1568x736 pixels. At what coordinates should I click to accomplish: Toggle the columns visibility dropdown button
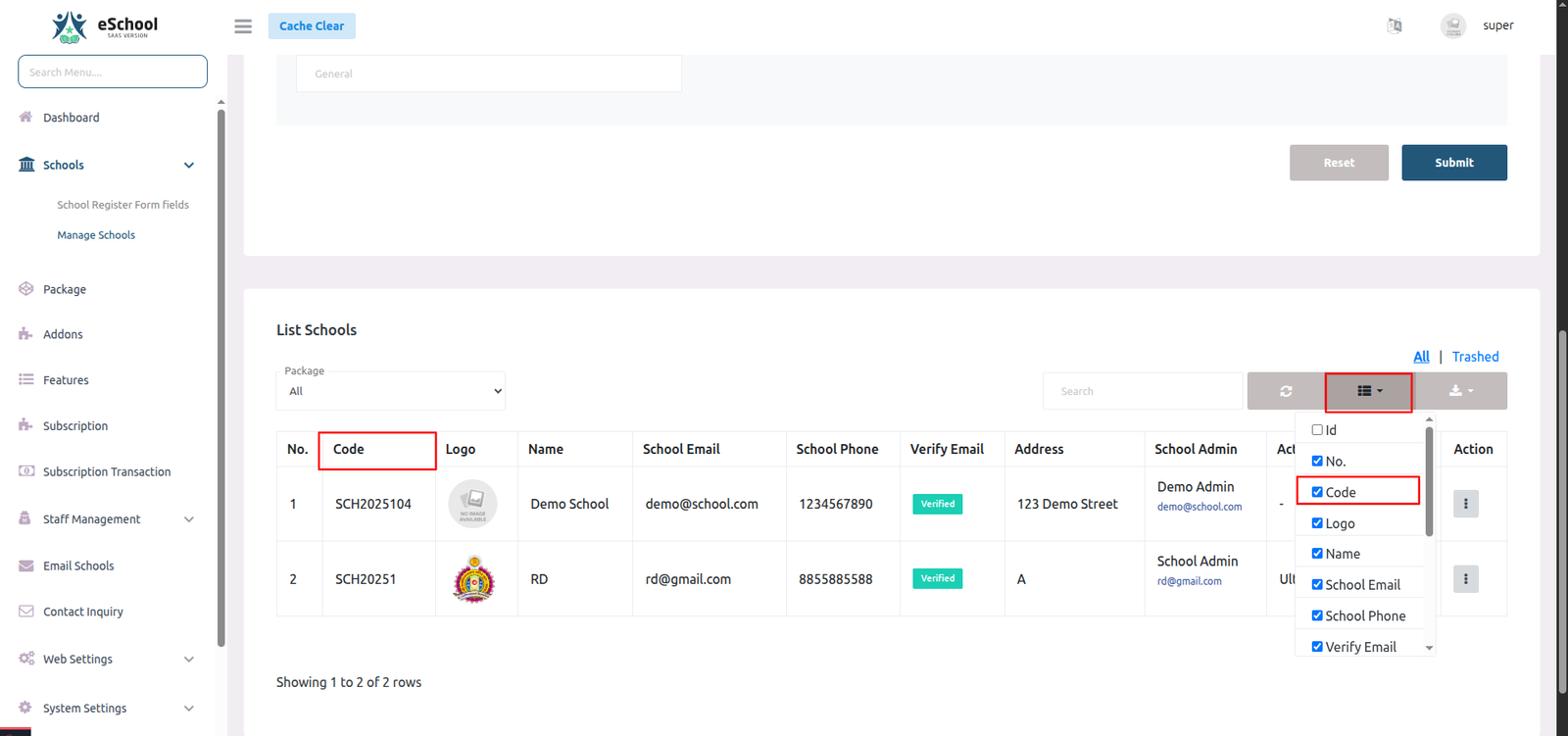[1369, 391]
